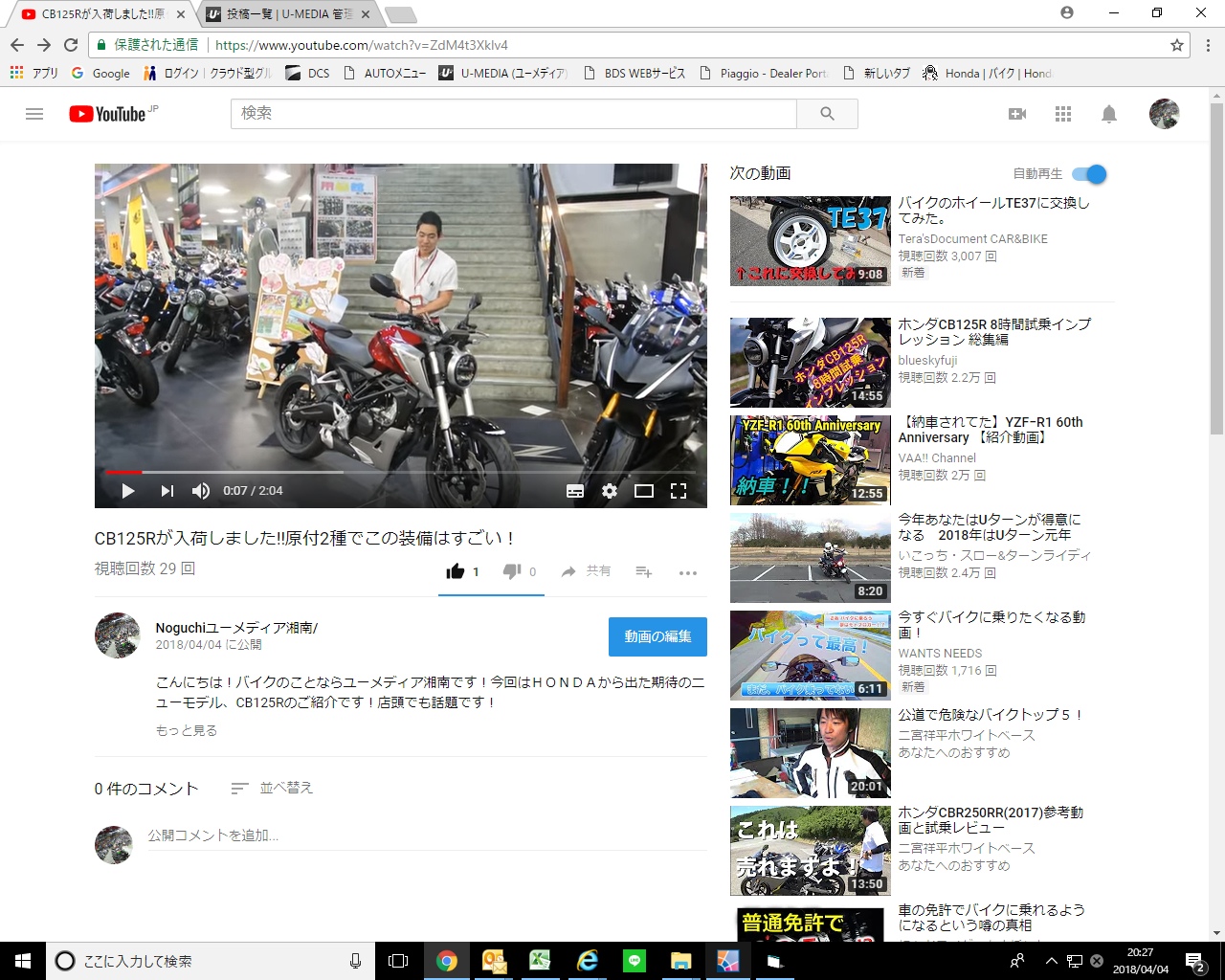This screenshot has height=980, width=1225.
Task: Open the AUTOメニュー bookmark
Action: tap(385, 73)
